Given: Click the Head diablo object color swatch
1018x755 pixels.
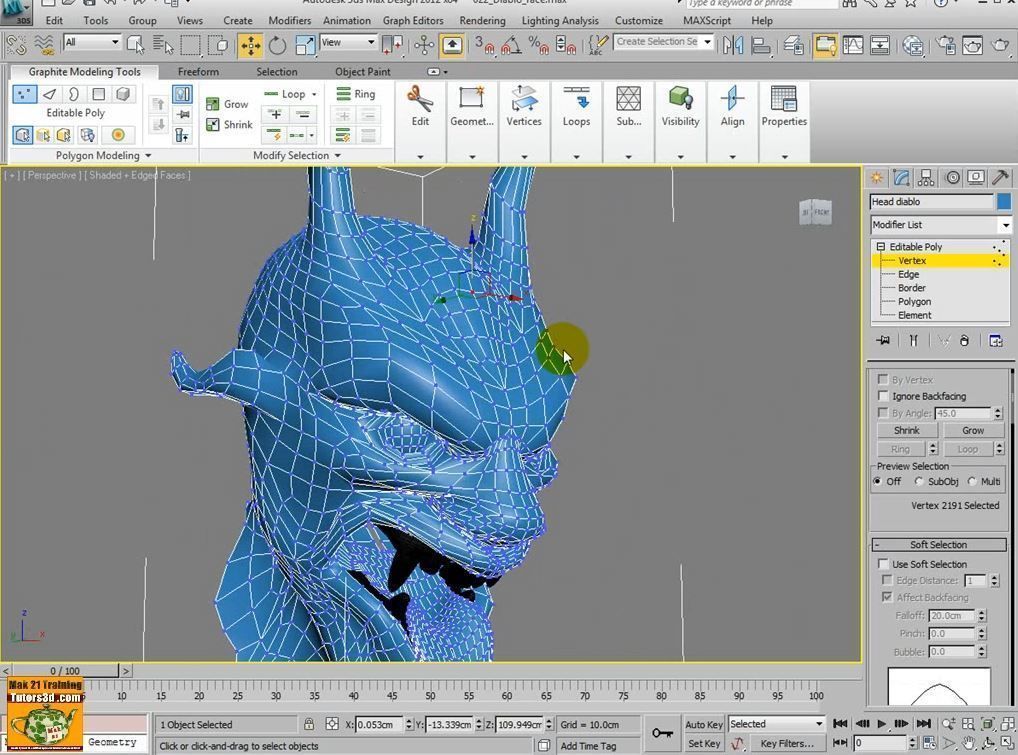Looking at the screenshot, I should (1005, 201).
